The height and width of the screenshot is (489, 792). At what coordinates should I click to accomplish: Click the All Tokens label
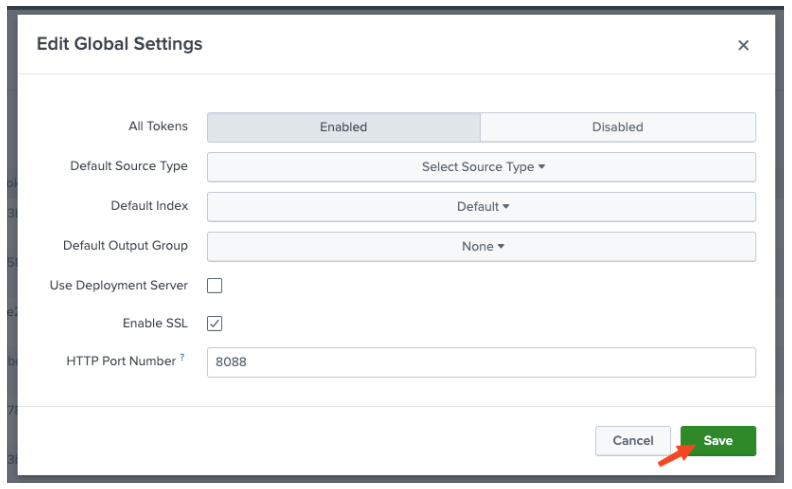(x=158, y=127)
